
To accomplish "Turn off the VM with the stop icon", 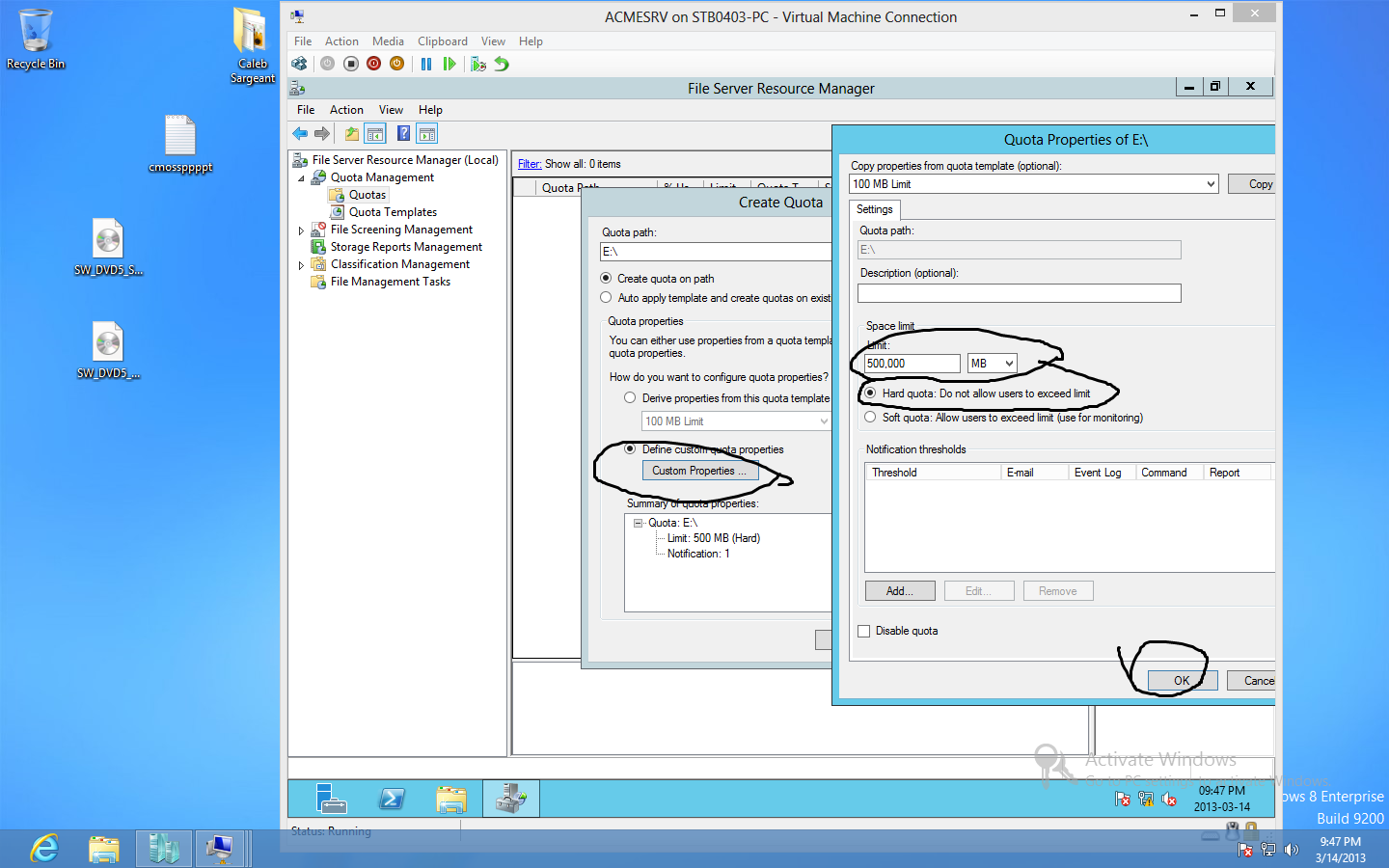I will (351, 64).
